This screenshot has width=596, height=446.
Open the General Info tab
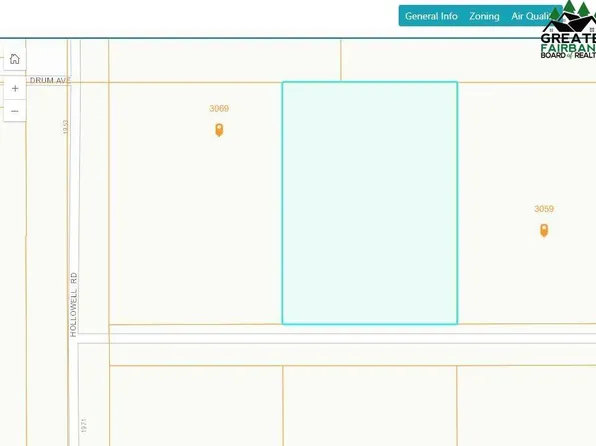coord(431,16)
